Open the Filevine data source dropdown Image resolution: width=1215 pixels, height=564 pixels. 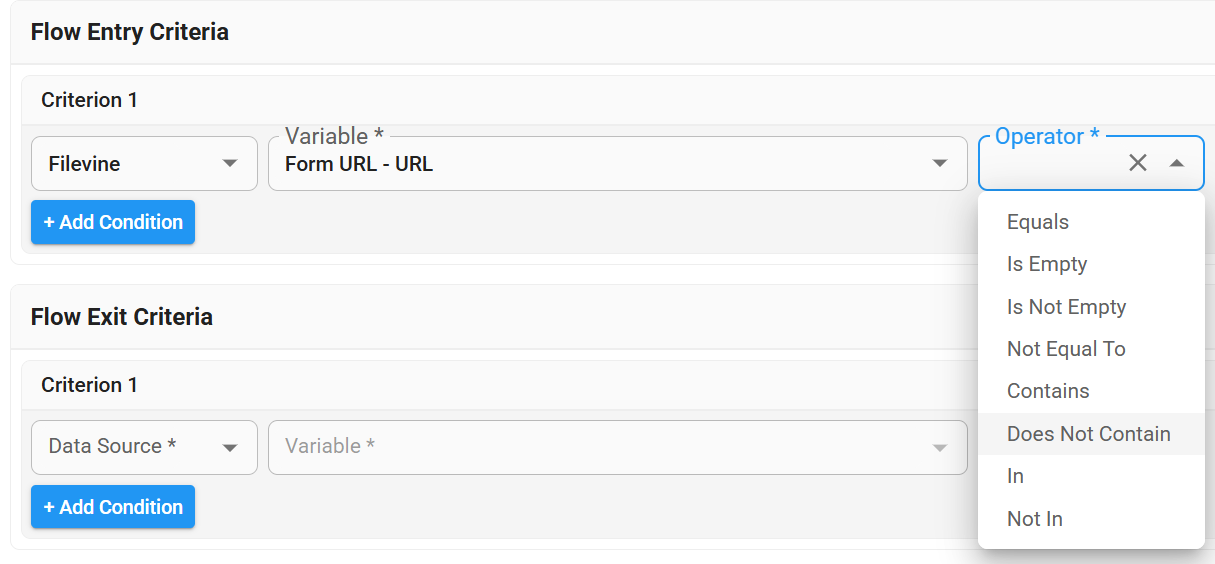coord(144,164)
